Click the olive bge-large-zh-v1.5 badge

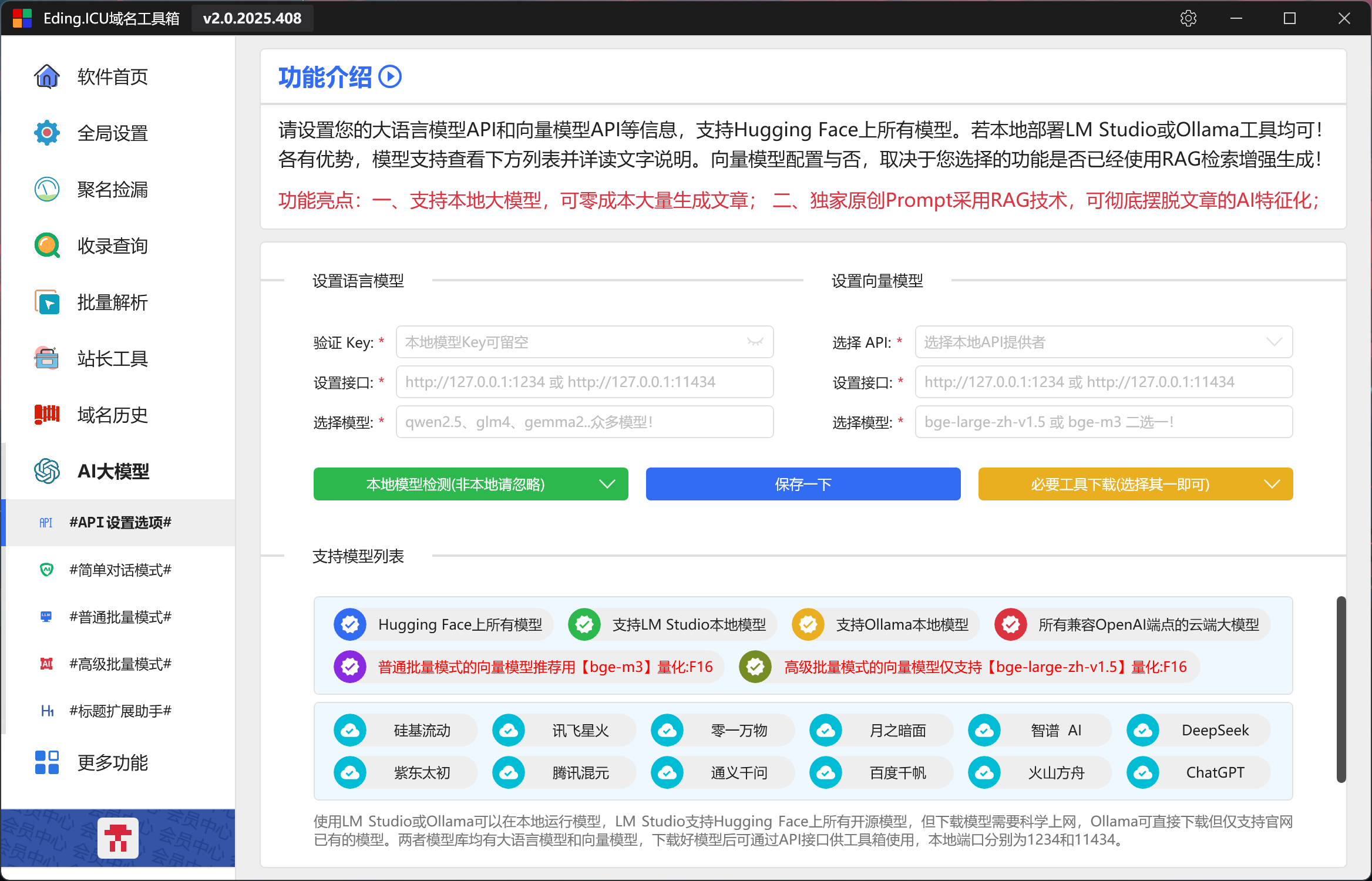[755, 667]
